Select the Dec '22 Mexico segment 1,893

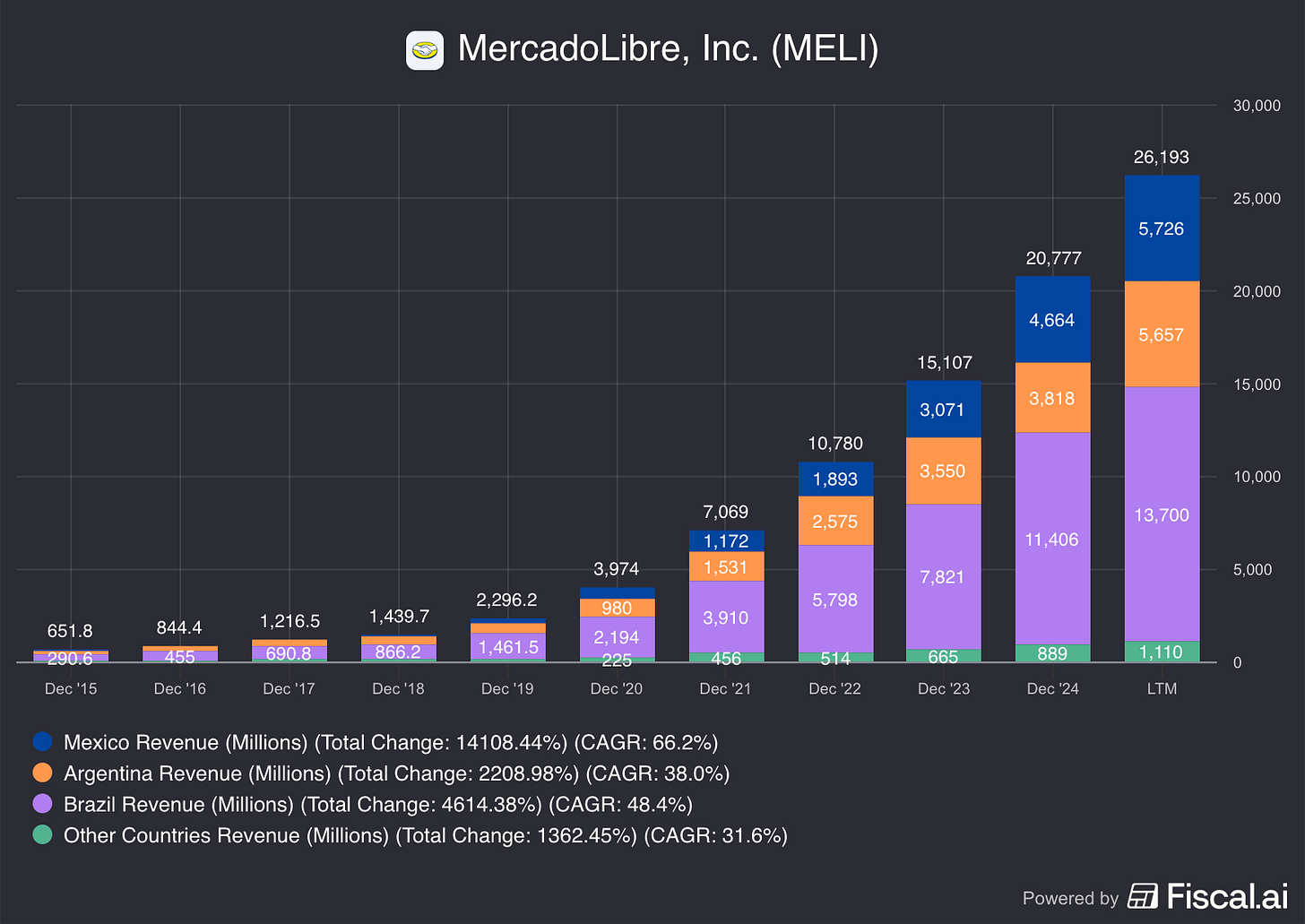coord(834,479)
